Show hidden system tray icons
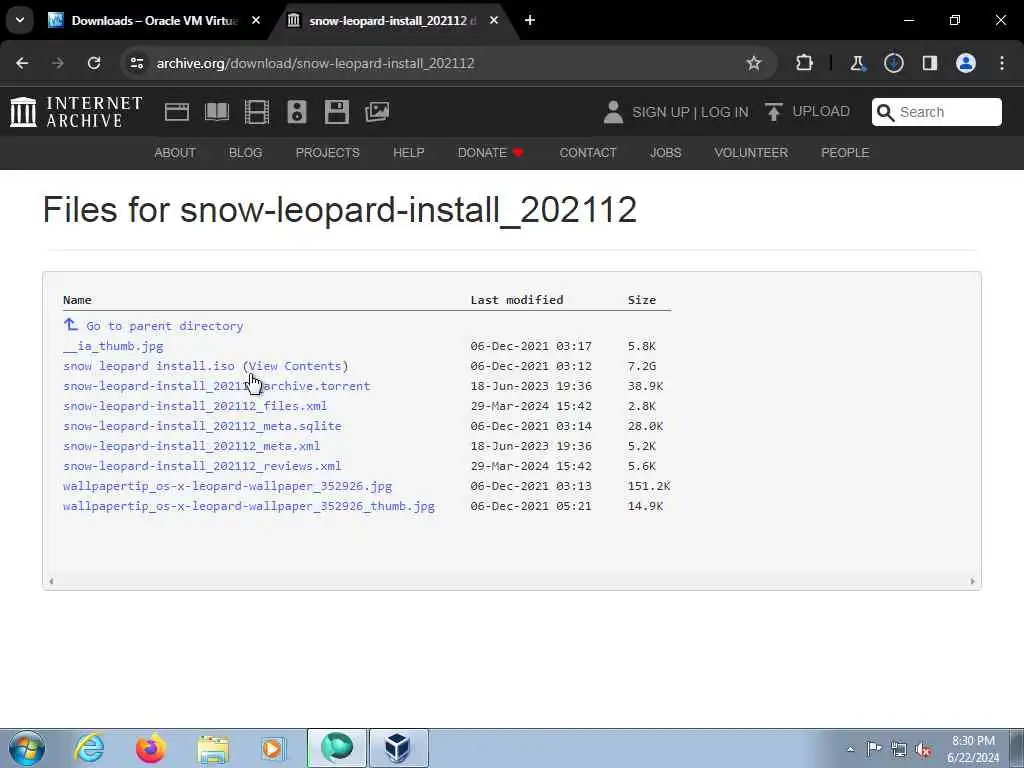The image size is (1024, 768). tap(850, 750)
